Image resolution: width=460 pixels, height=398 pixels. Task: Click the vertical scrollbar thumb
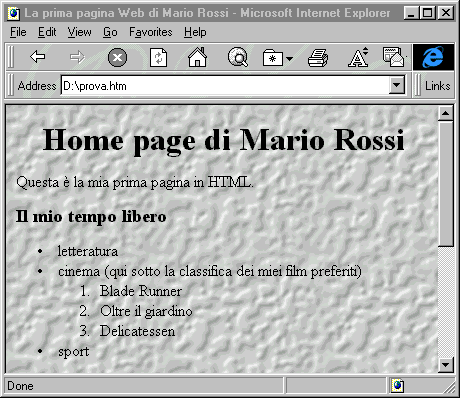click(446, 184)
